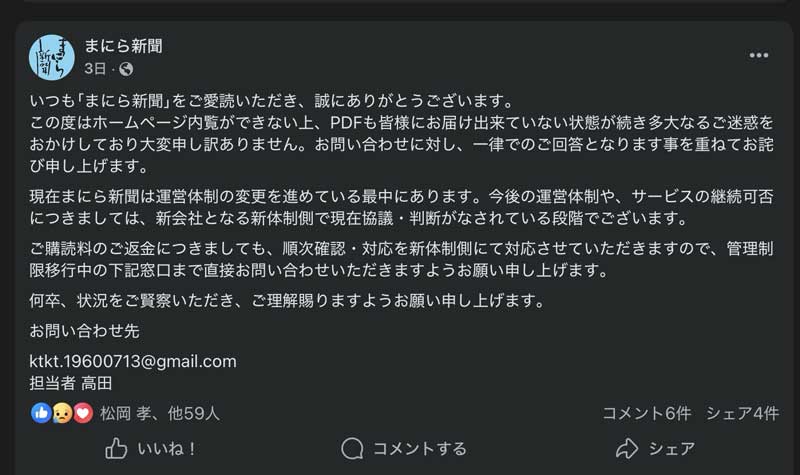Expand the コメント6件 comments
Image resolution: width=800 pixels, height=475 pixels.
coord(647,412)
